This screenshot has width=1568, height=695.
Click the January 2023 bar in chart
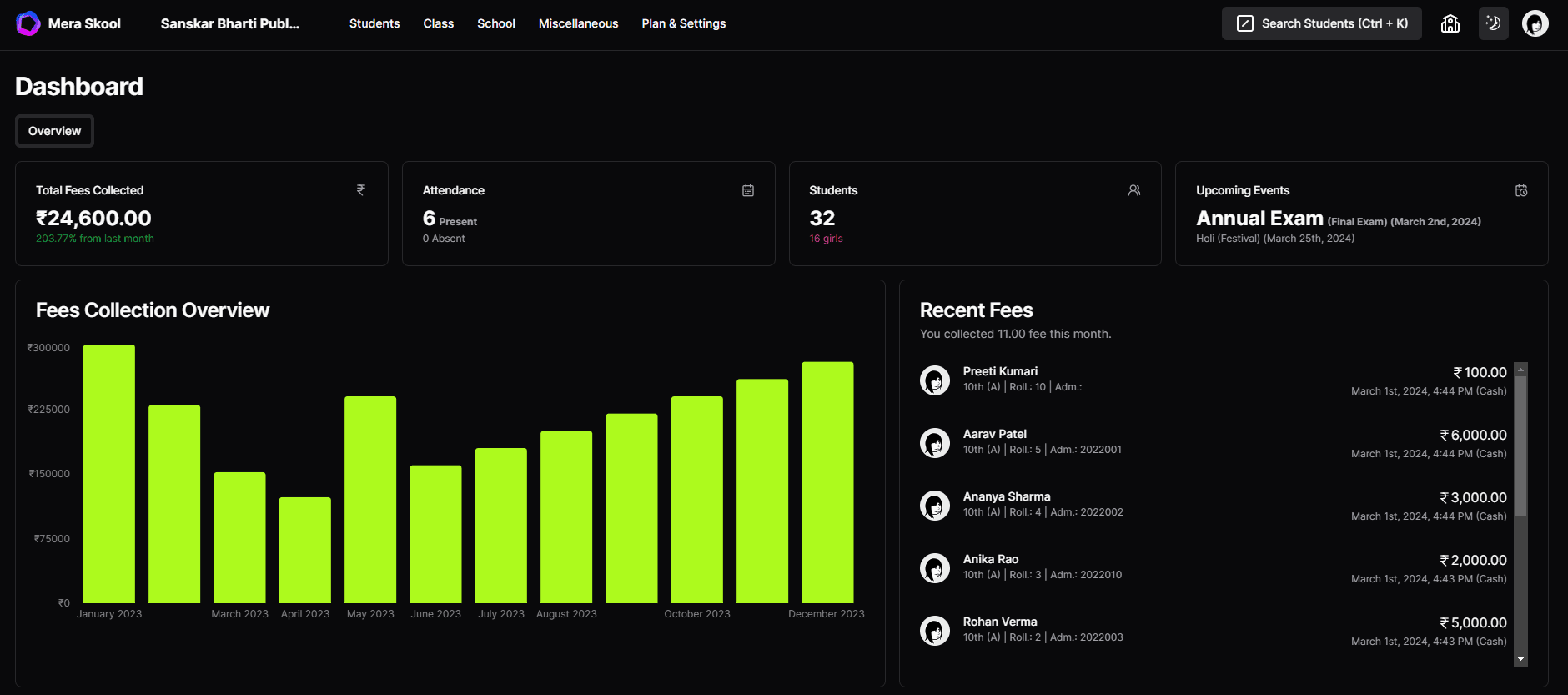pos(109,474)
